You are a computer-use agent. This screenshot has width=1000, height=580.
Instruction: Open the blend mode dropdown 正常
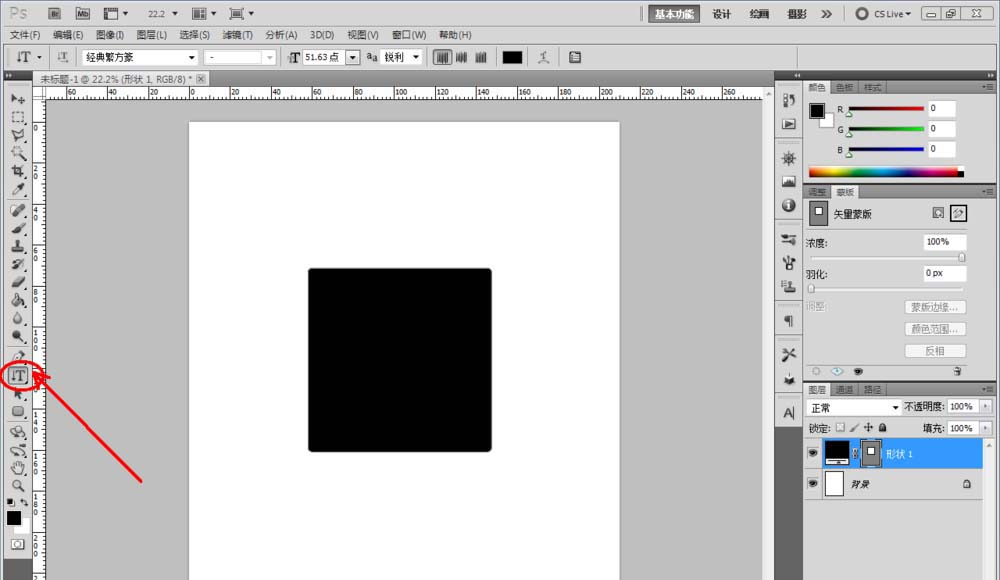pos(853,407)
